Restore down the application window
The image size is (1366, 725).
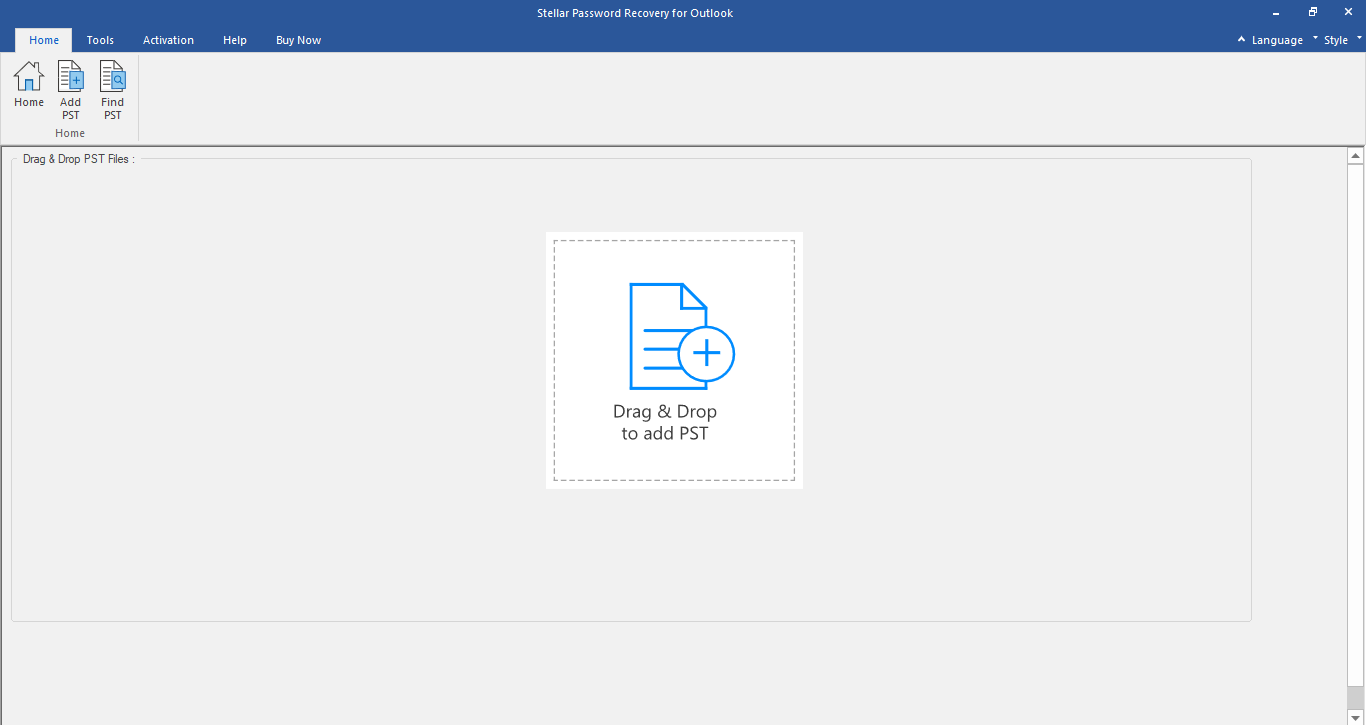[1312, 13]
